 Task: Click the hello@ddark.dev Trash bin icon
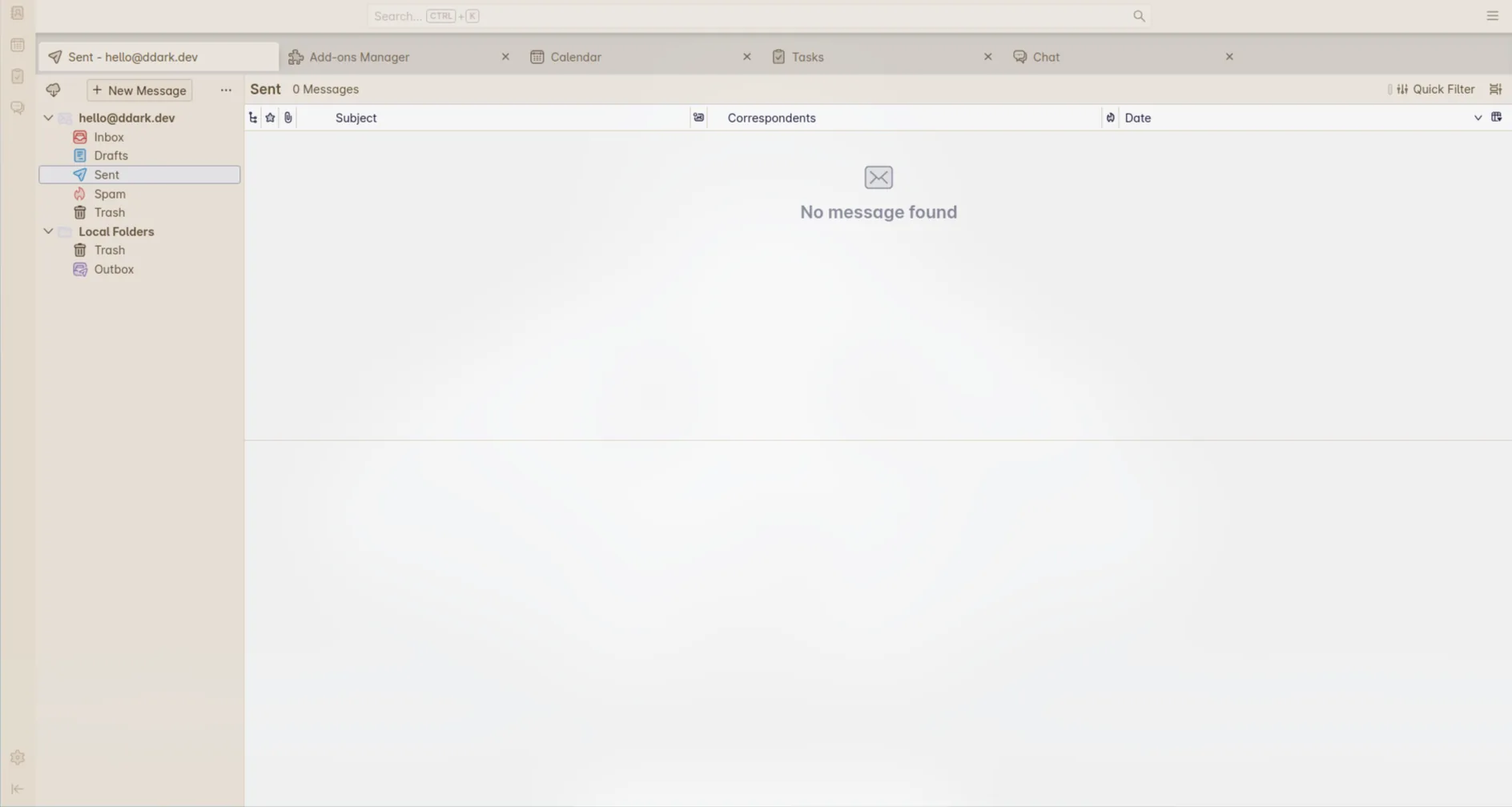point(80,212)
